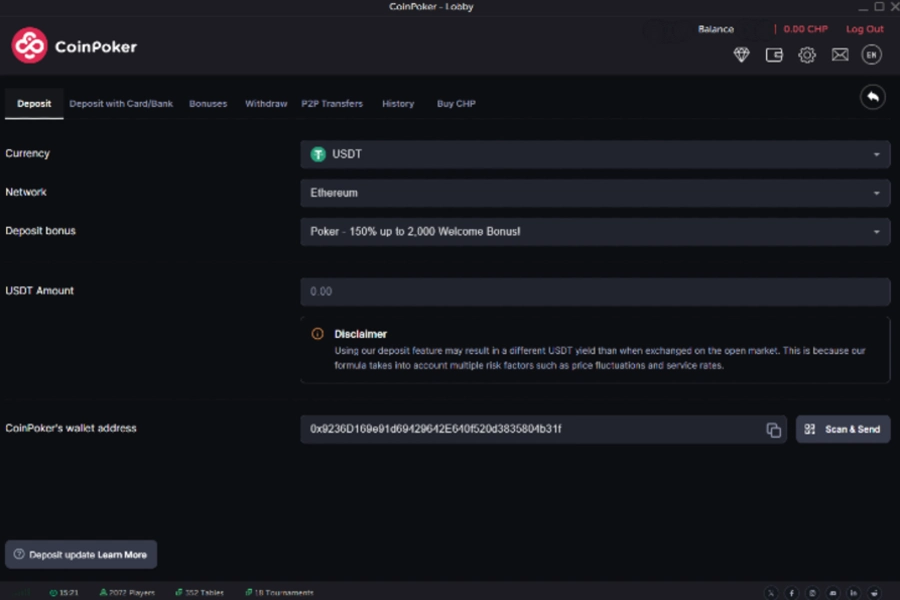Open CoinPoker's X social icon in the footer
900x600 pixels.
[x=771, y=592]
